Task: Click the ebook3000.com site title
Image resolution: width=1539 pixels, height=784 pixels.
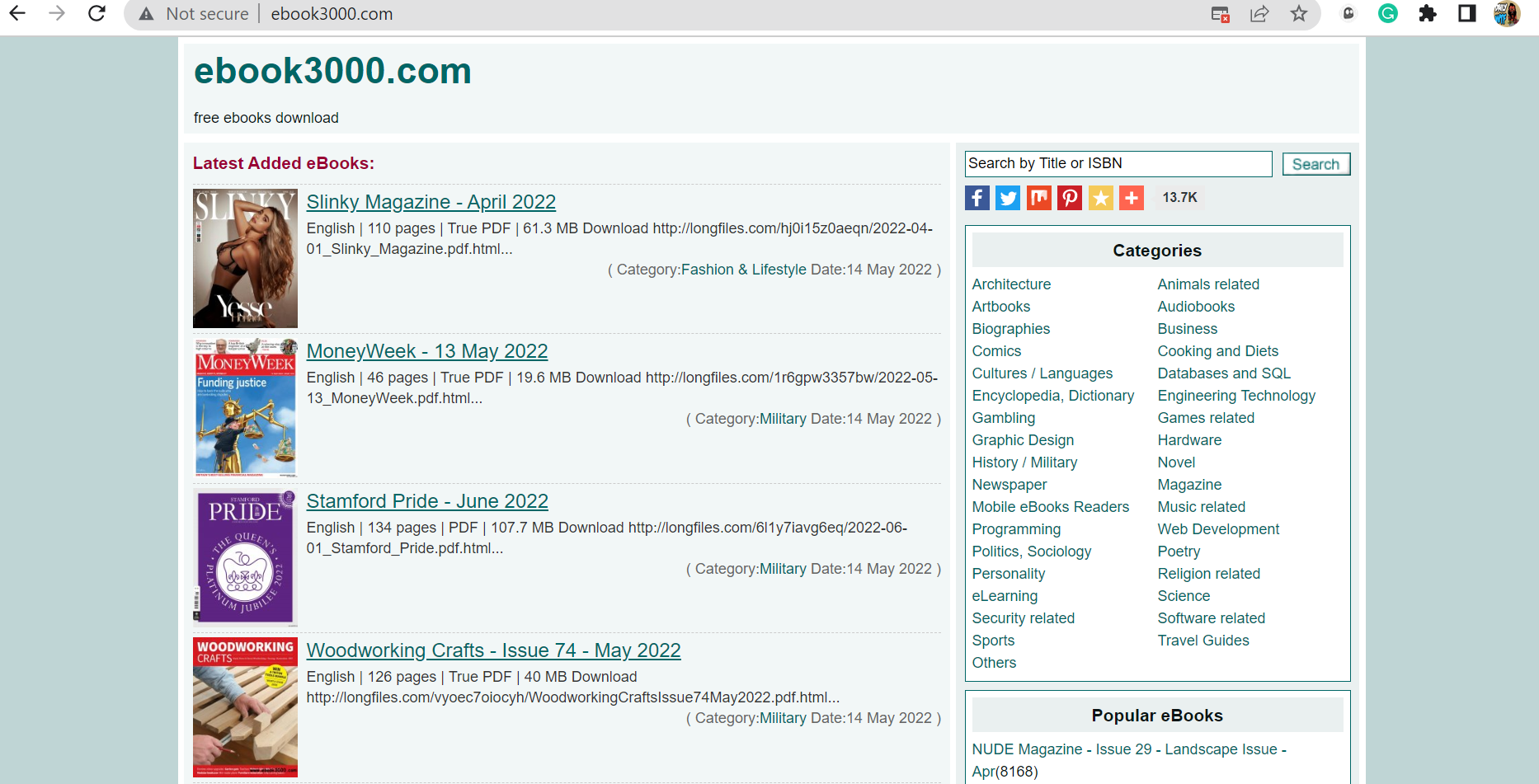Action: (x=332, y=71)
